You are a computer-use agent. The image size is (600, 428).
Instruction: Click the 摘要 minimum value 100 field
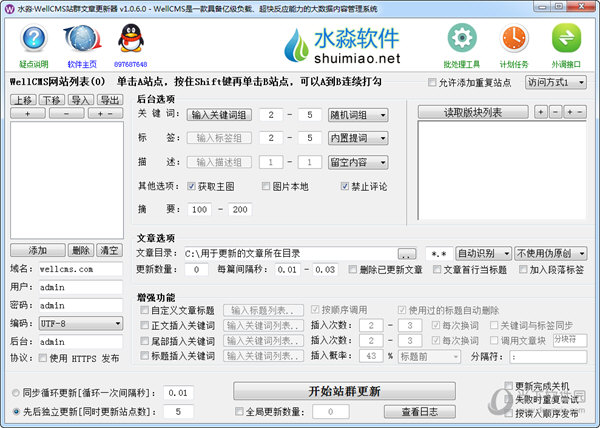click(199, 209)
